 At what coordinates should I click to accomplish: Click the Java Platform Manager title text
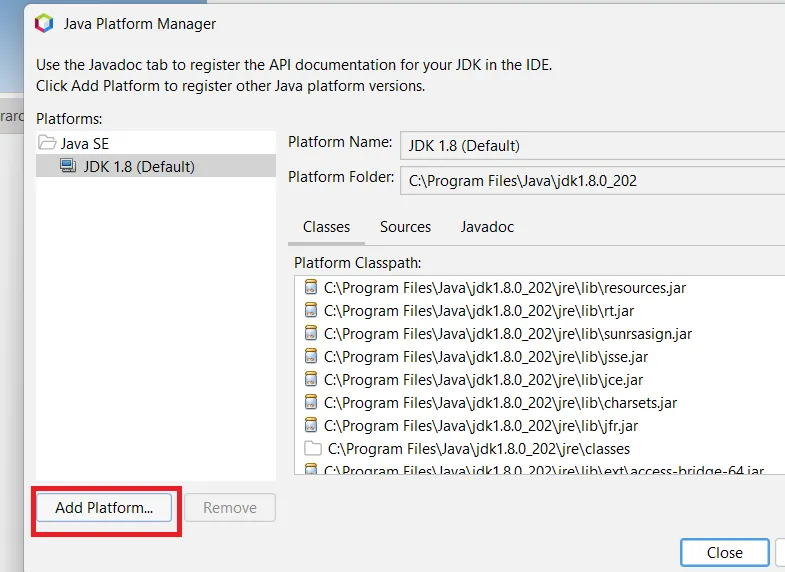point(140,24)
